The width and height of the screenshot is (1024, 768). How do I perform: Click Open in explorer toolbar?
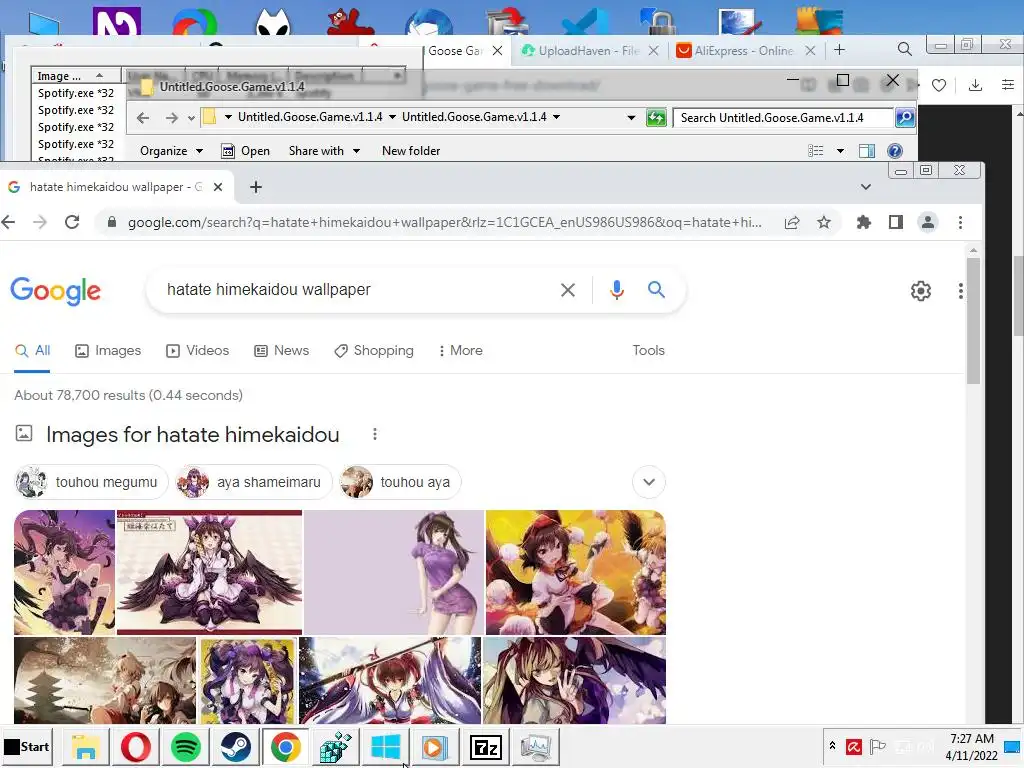pyautogui.click(x=246, y=151)
